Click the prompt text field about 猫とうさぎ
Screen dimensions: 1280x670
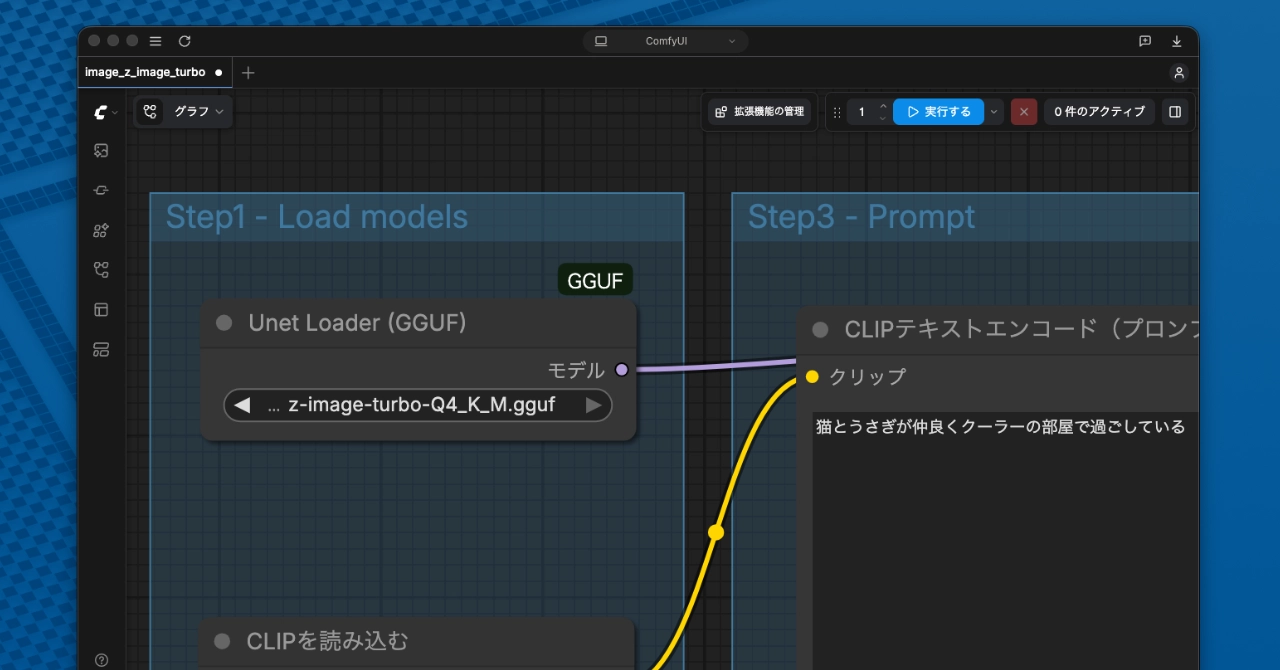pyautogui.click(x=1005, y=540)
